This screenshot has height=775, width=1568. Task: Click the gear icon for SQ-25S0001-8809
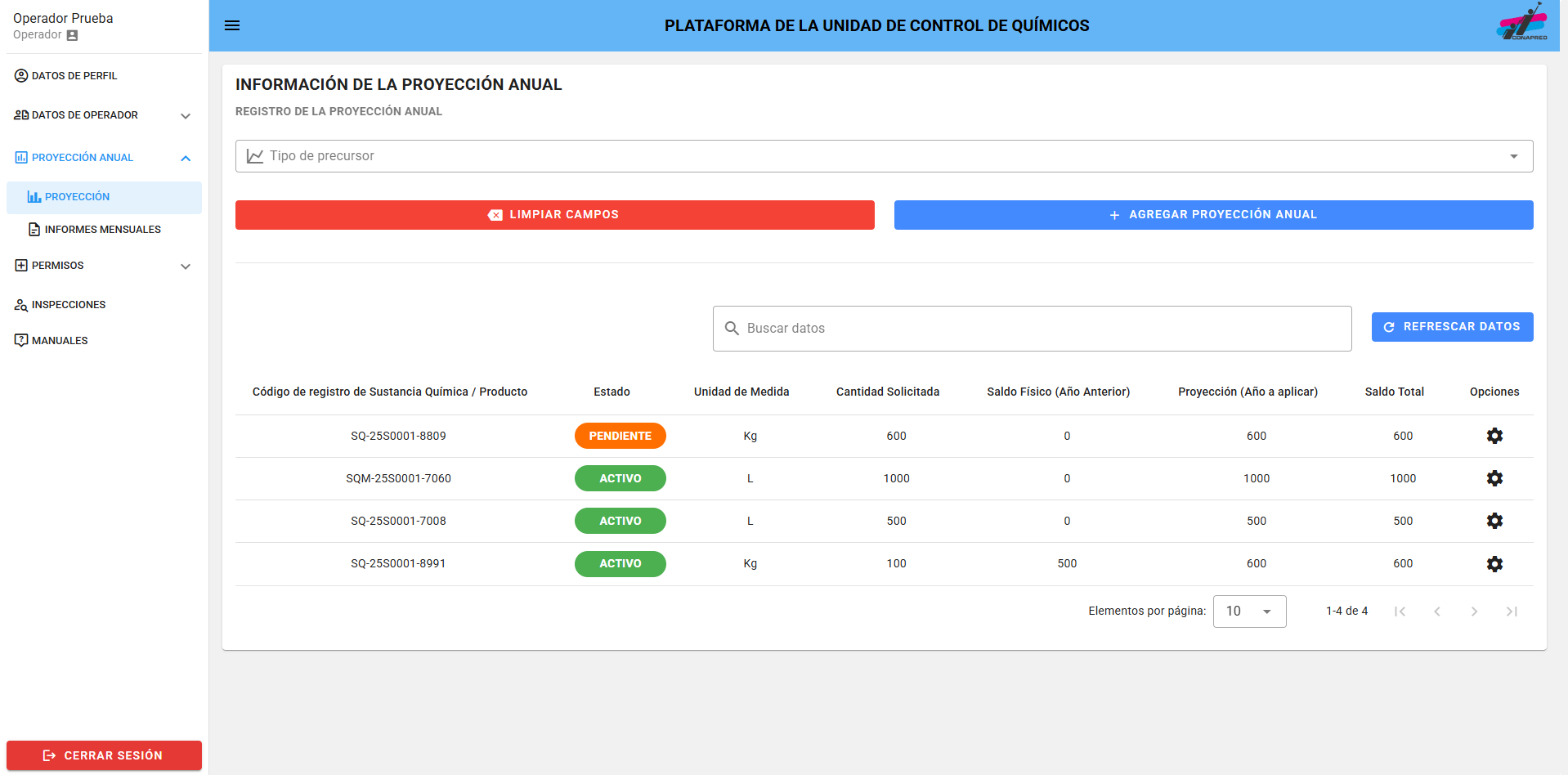[x=1494, y=436]
